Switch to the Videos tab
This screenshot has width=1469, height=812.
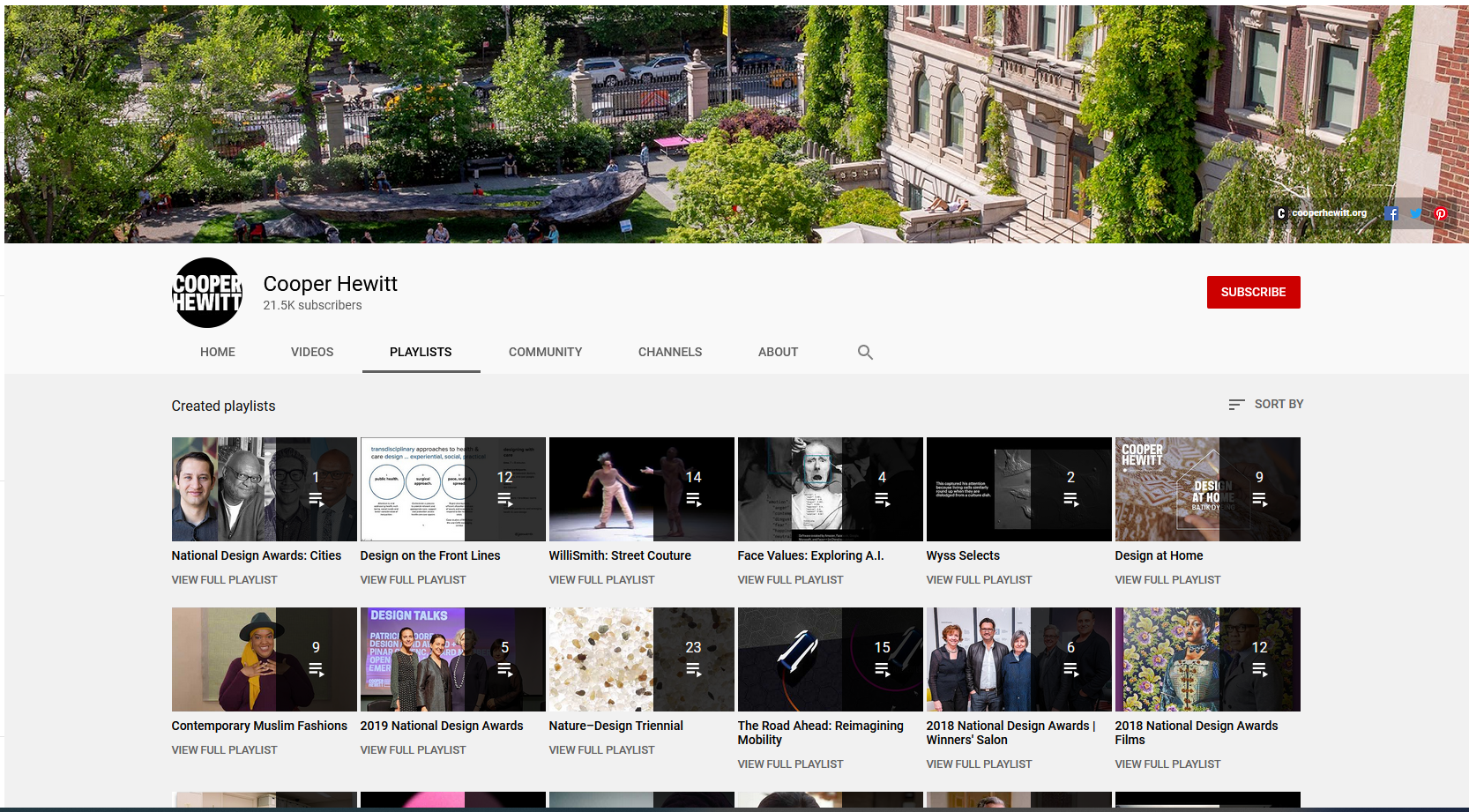tap(312, 352)
